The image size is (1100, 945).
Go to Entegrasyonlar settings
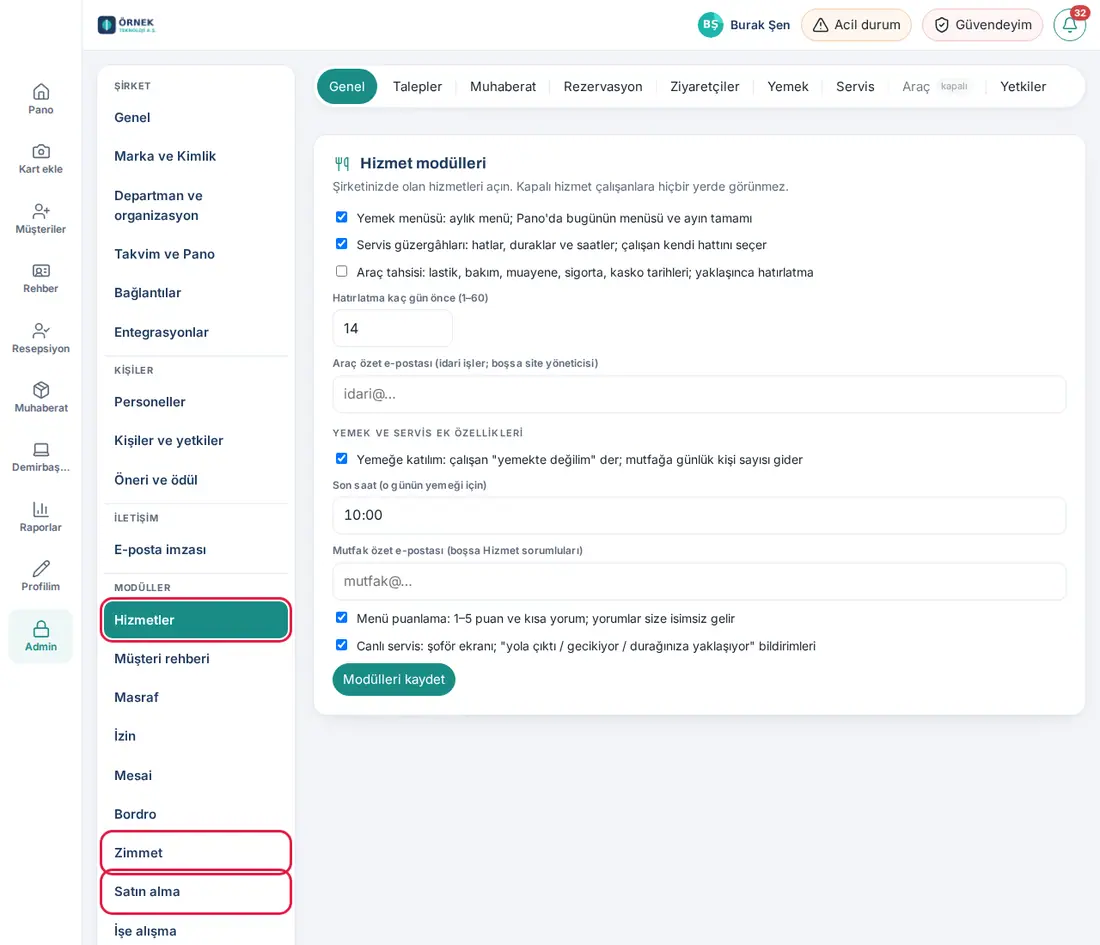196,333
